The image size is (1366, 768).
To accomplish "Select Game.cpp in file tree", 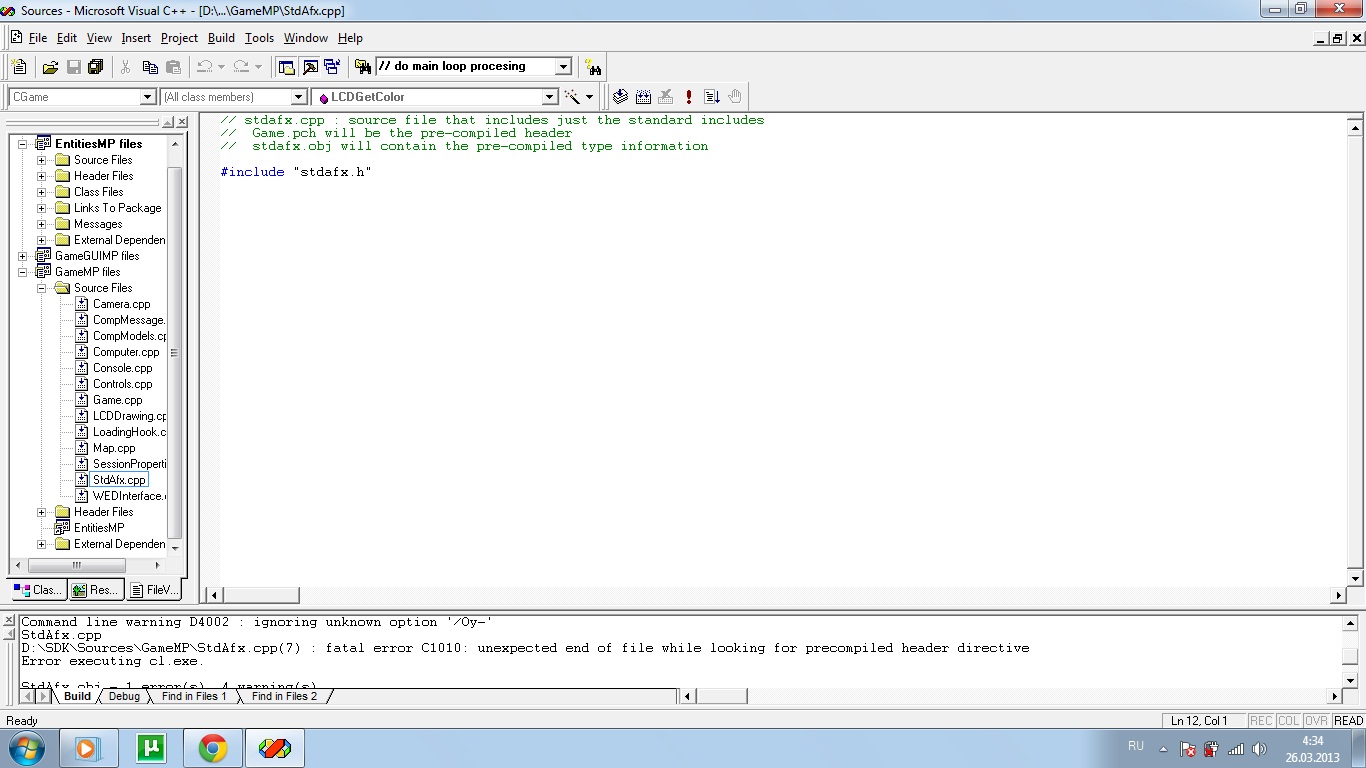I will pyautogui.click(x=117, y=400).
